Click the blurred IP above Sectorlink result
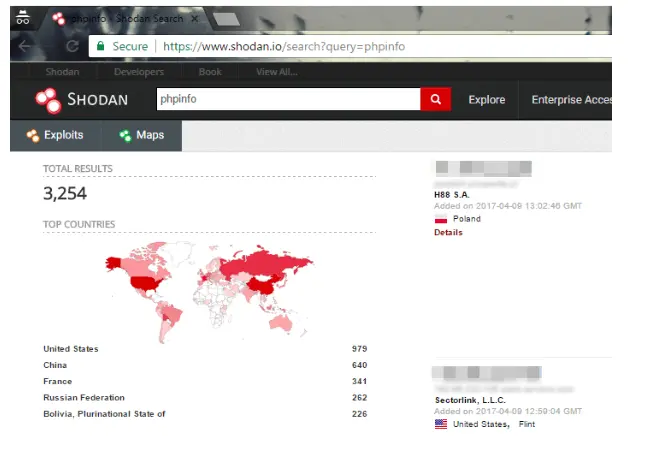Screen dimensions: 646x458 [x=487, y=373]
